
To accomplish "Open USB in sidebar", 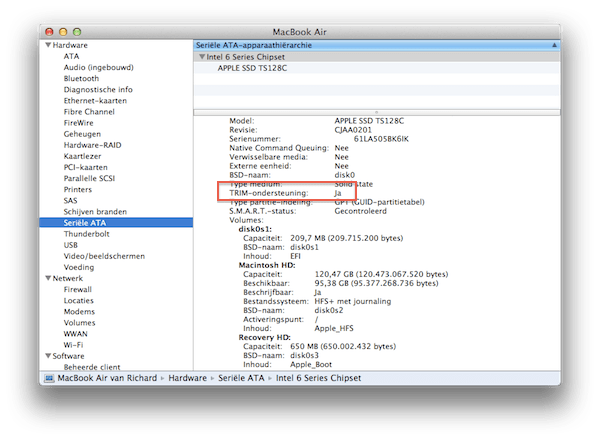I will (x=70, y=245).
